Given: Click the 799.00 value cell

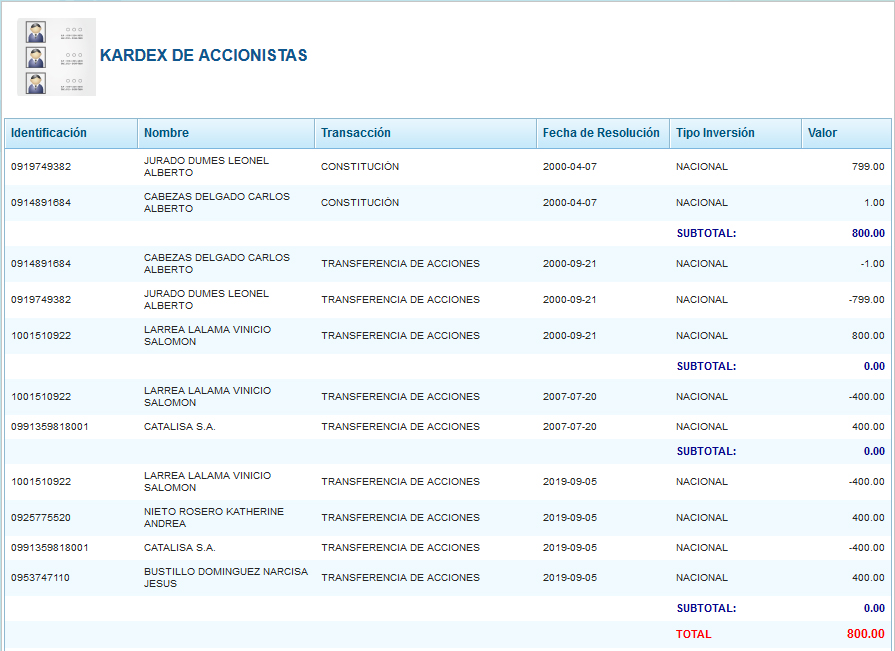Looking at the screenshot, I should click(867, 167).
